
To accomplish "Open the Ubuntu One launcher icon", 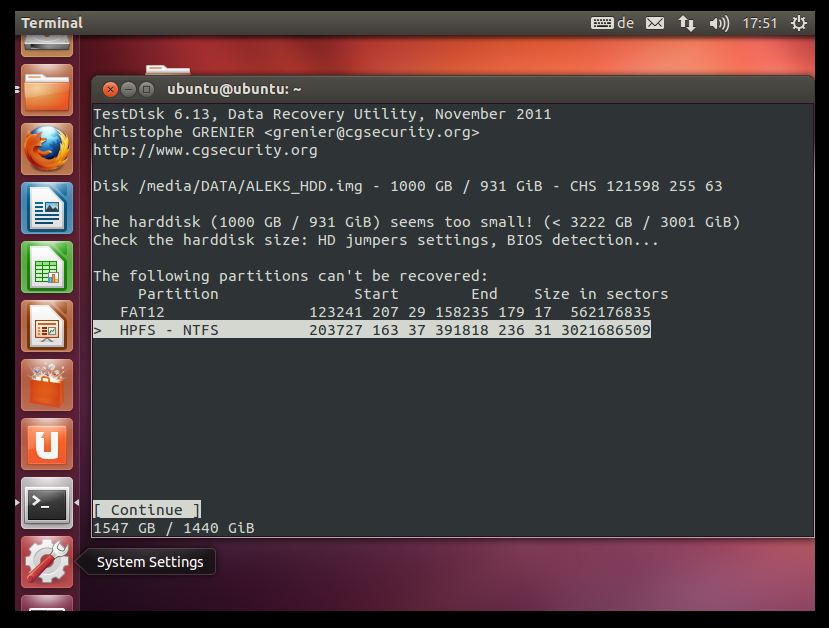I will coord(47,444).
